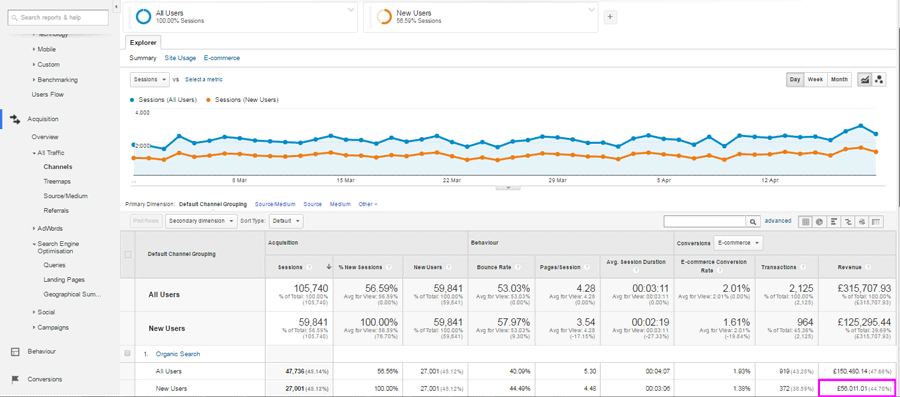Viewport: 900px width, 397px height.
Task: Tick the Organic Search row checkbox
Action: coord(127,353)
